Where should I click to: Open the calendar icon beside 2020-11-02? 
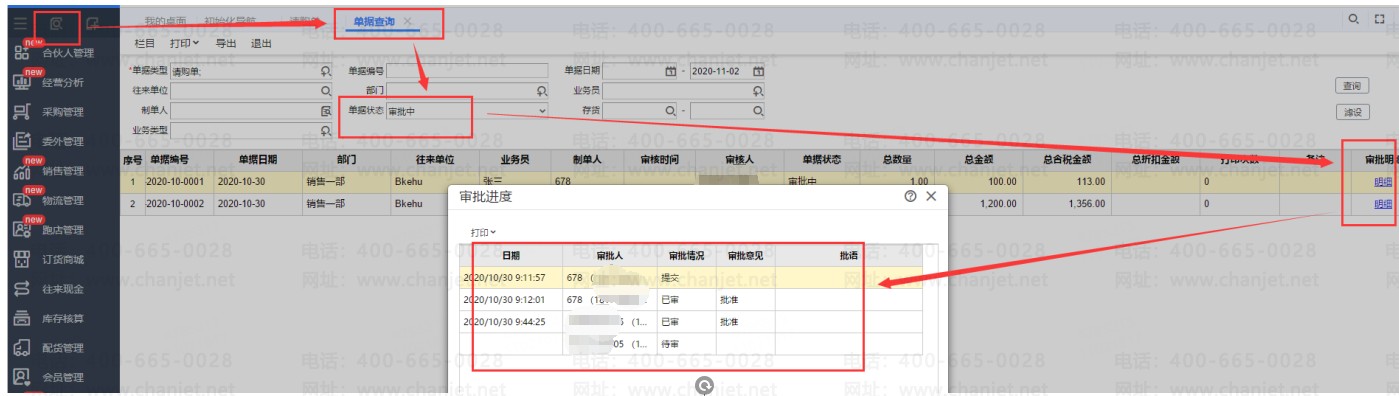pyautogui.click(x=758, y=71)
